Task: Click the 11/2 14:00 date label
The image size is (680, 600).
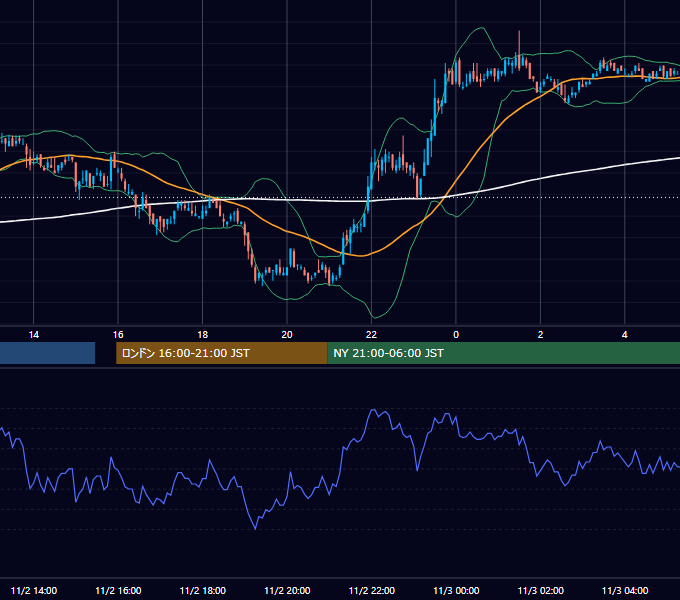Action: point(33,590)
